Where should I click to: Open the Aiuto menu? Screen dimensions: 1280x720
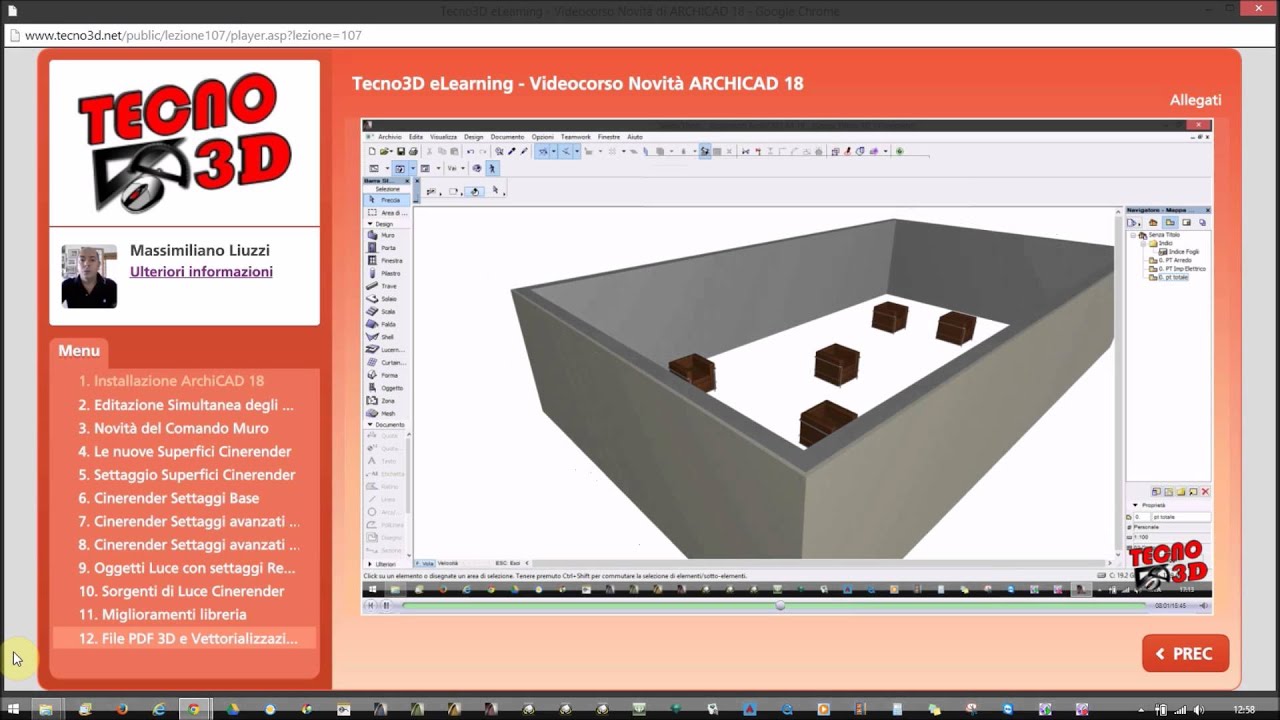pos(634,137)
